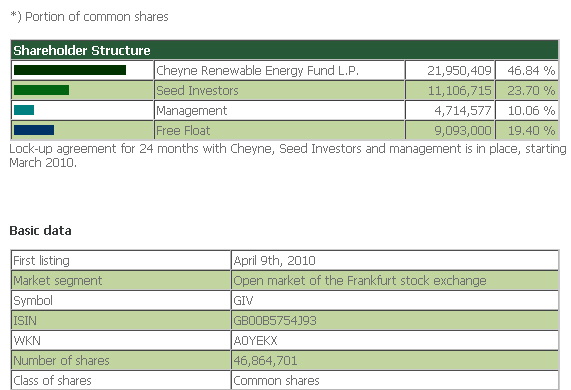
Task: Select the green Seed Investors bar
Action: pyautogui.click(x=42, y=90)
